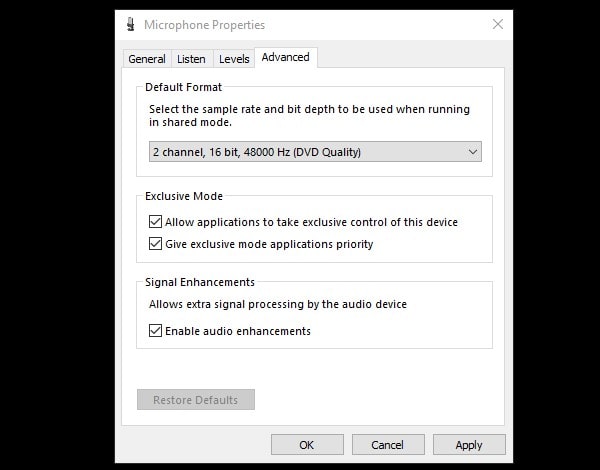600x470 pixels.
Task: Disable the Enable audio enhancements checkbox
Action: point(155,331)
